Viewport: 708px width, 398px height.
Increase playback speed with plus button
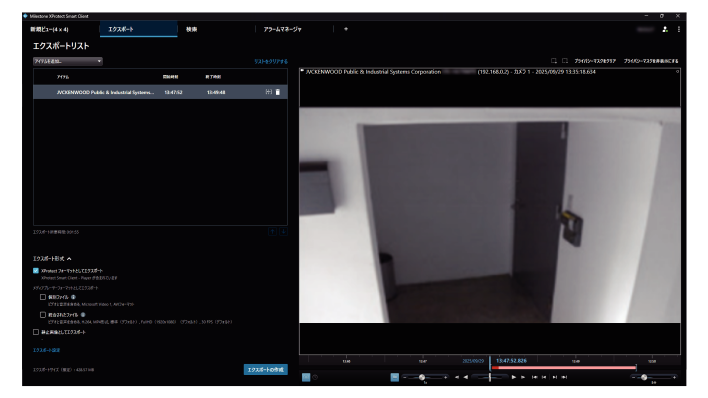[x=446, y=377]
